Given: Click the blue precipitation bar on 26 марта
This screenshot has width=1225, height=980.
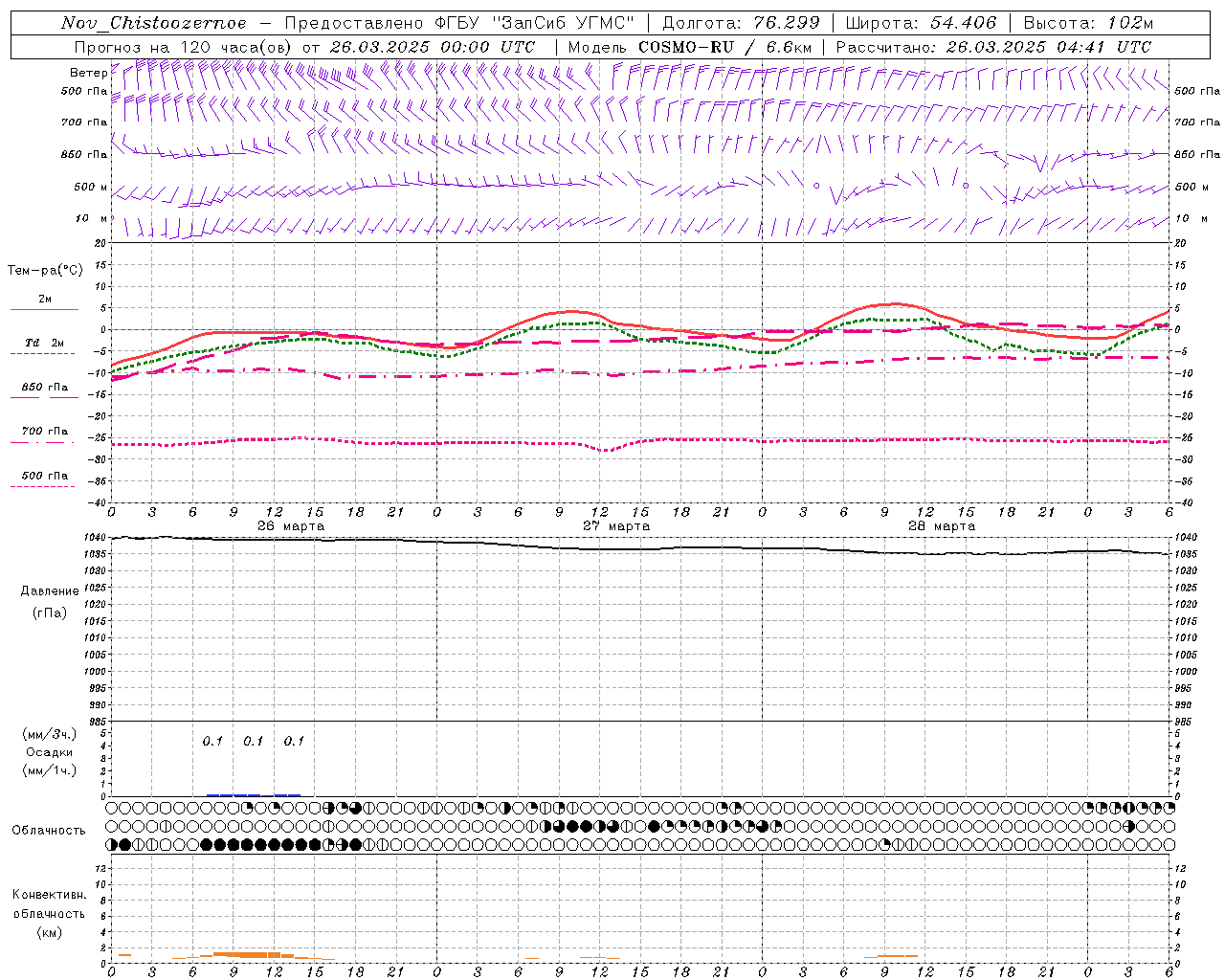Looking at the screenshot, I should (234, 794).
